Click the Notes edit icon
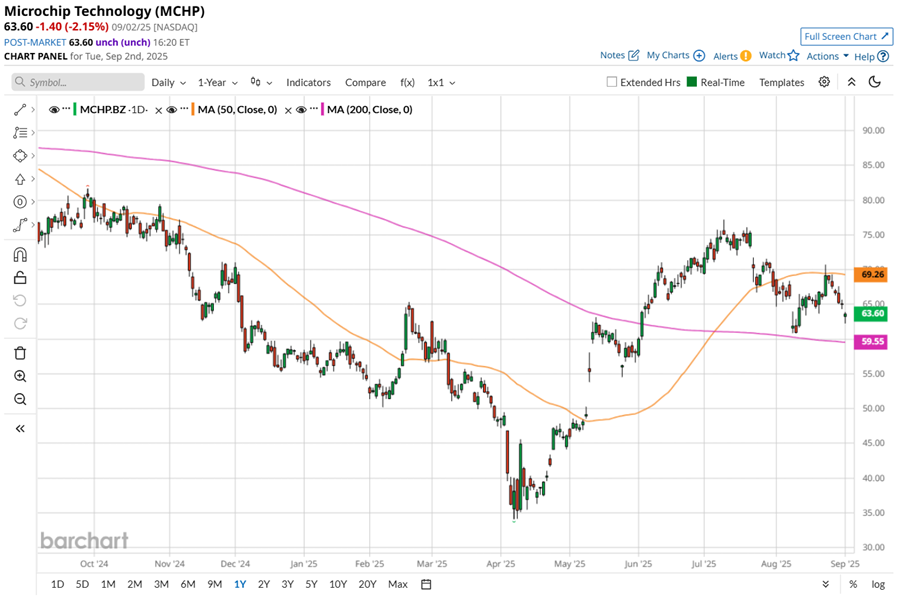Image resolution: width=904 pixels, height=599 pixels. (633, 55)
